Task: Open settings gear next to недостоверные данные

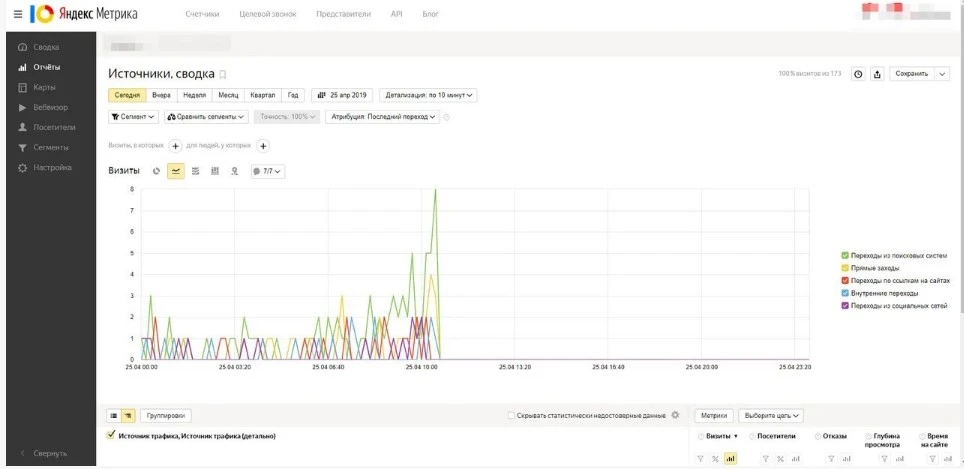Action: pyautogui.click(x=675, y=416)
